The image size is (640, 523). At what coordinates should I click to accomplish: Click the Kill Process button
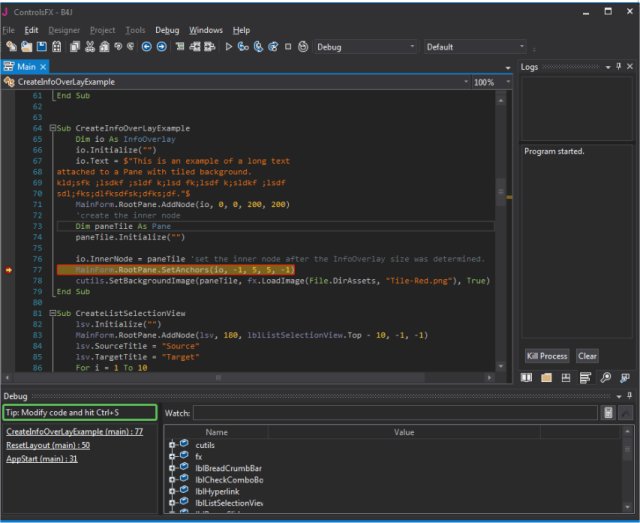click(x=547, y=356)
